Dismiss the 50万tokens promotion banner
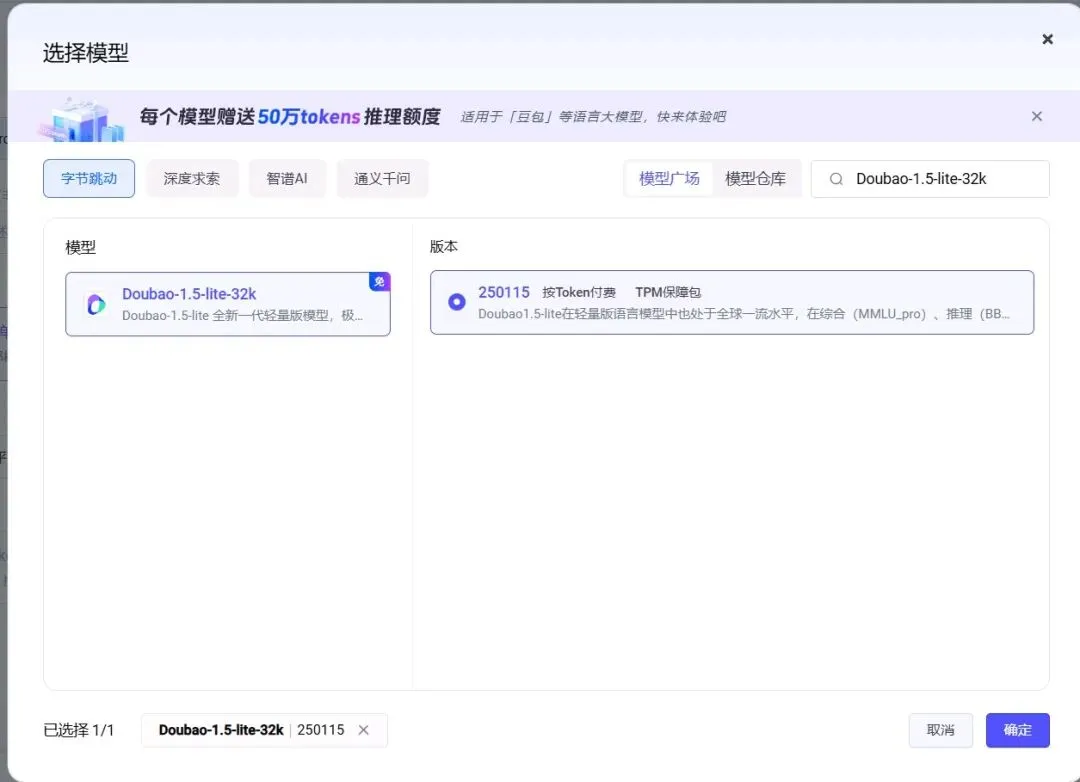1080x782 pixels. (x=1037, y=116)
